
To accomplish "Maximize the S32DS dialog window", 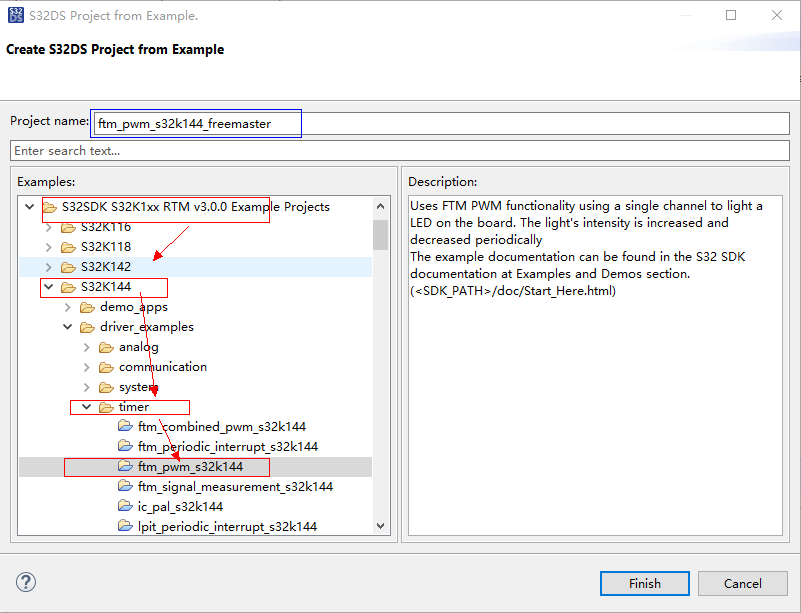I will coord(731,15).
